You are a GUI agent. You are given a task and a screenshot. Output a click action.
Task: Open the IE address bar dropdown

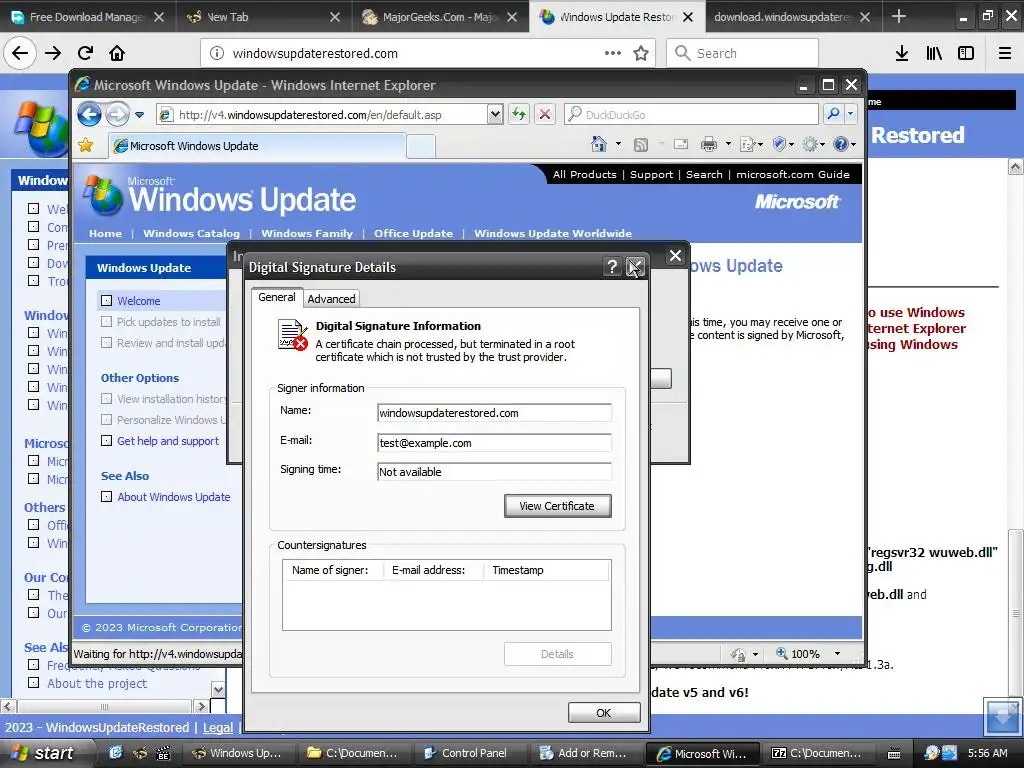point(495,114)
